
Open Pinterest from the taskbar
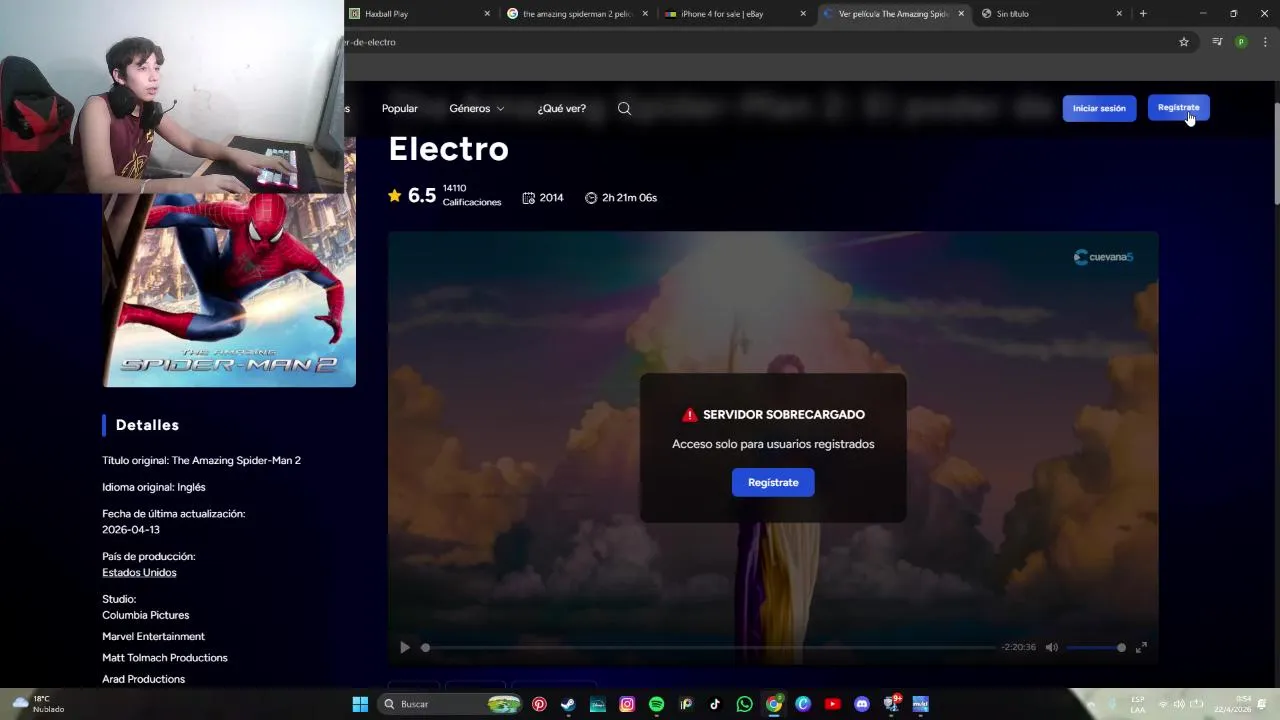(539, 704)
